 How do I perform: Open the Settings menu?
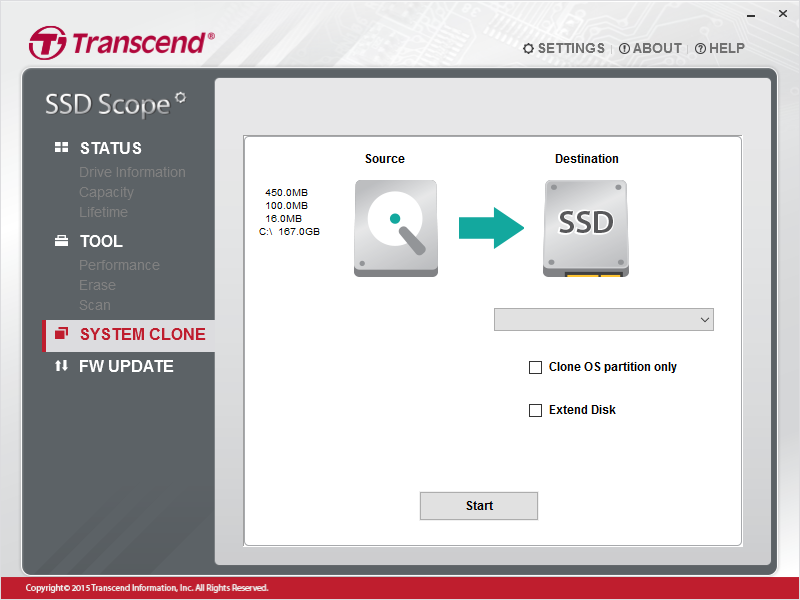(x=564, y=48)
